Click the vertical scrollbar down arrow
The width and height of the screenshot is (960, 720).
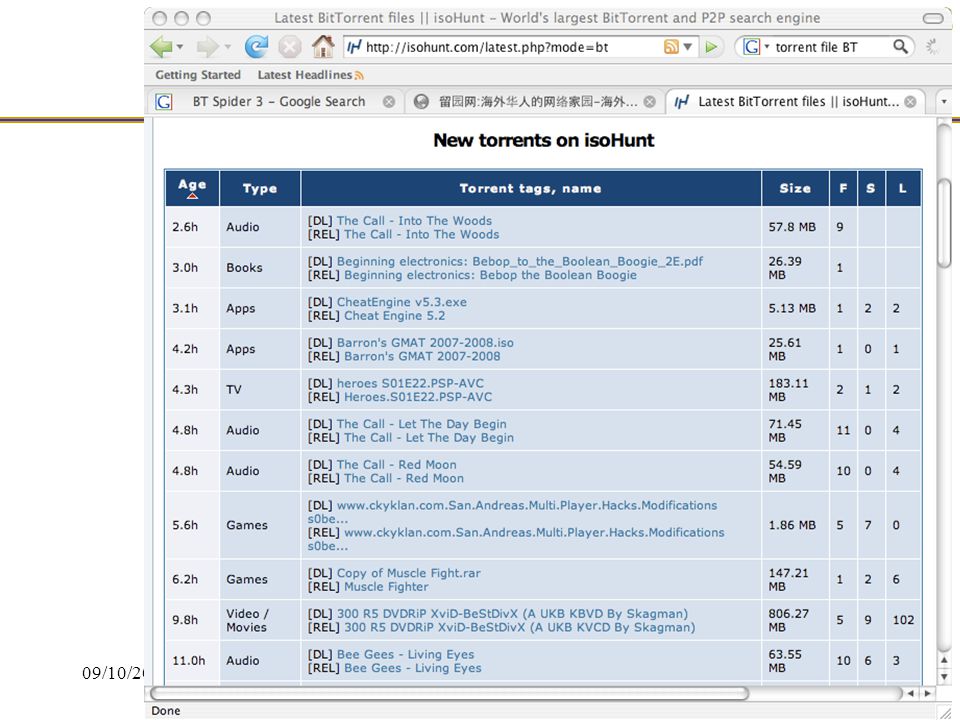[x=944, y=677]
